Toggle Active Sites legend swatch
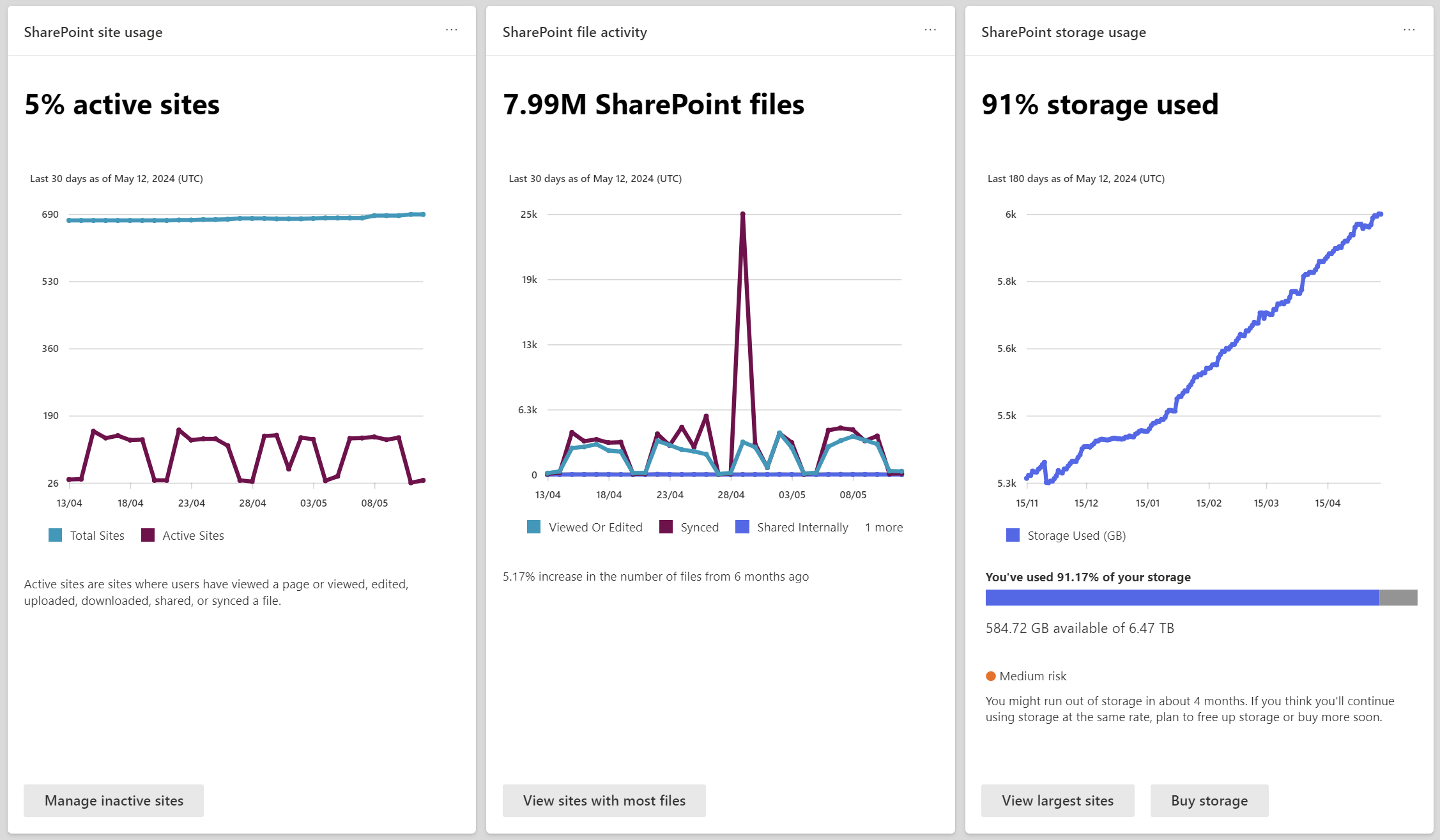Screen dimensions: 1440x840 (x=148, y=535)
